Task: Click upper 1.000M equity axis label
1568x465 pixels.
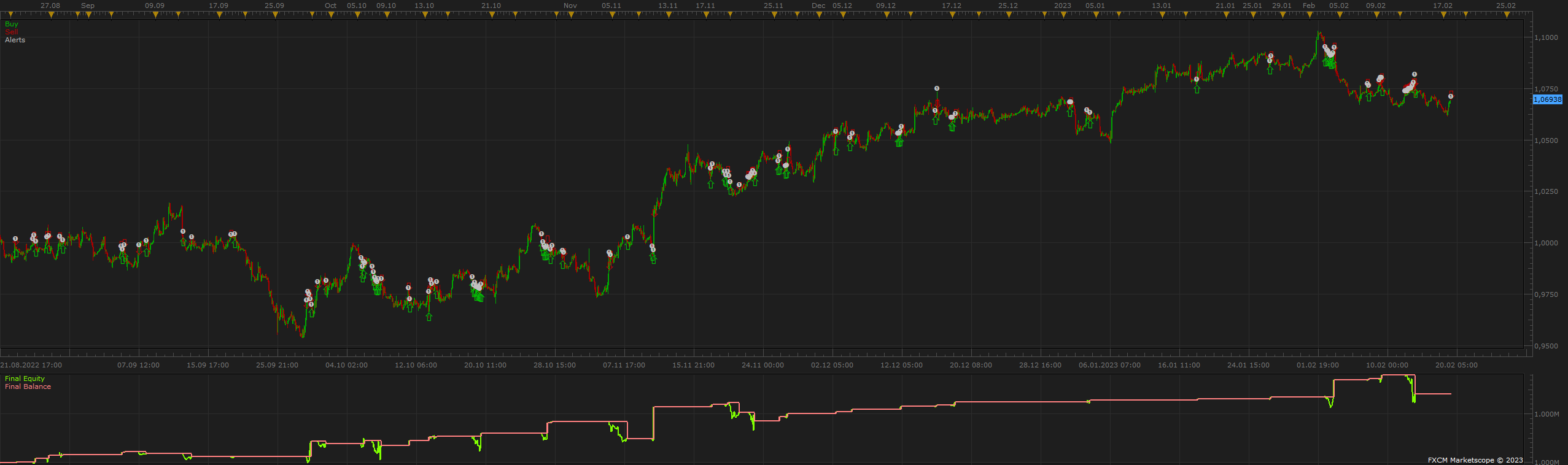Action: 1546,414
